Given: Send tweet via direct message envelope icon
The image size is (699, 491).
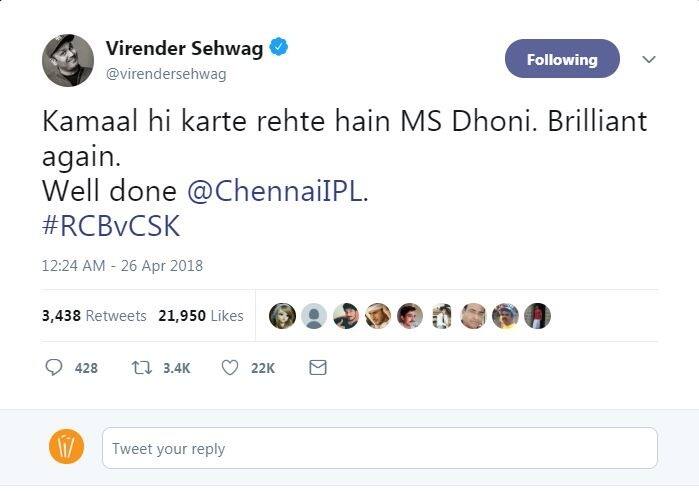Looking at the screenshot, I should pyautogui.click(x=318, y=368).
